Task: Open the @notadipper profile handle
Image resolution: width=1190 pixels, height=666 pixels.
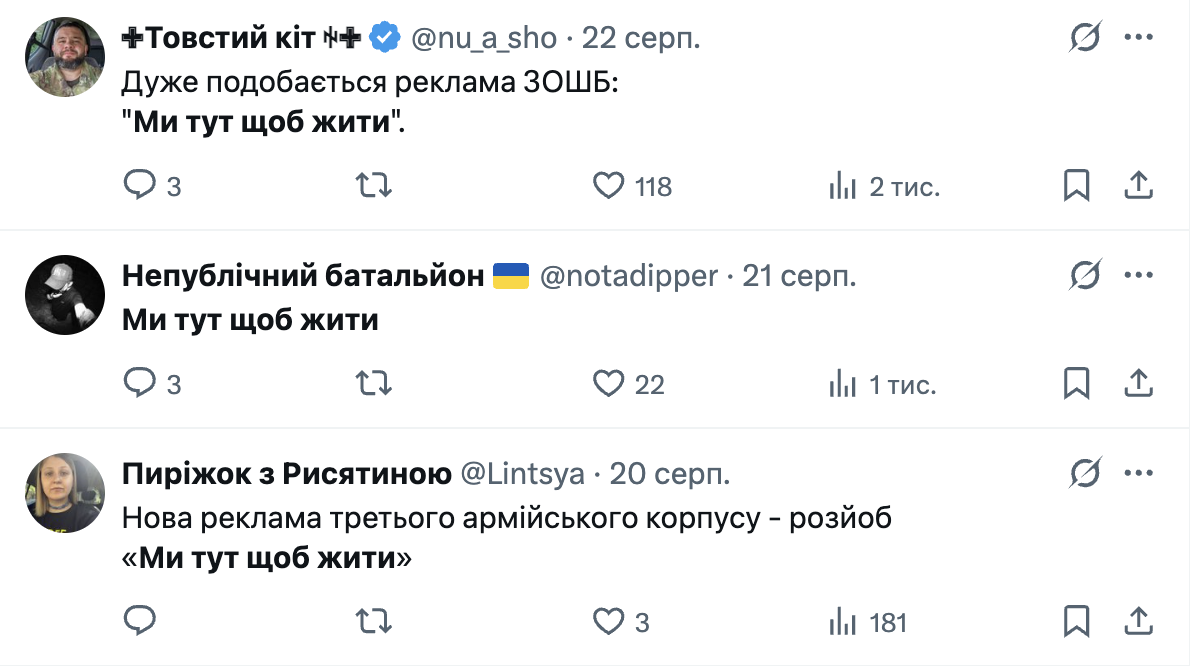Action: [628, 276]
